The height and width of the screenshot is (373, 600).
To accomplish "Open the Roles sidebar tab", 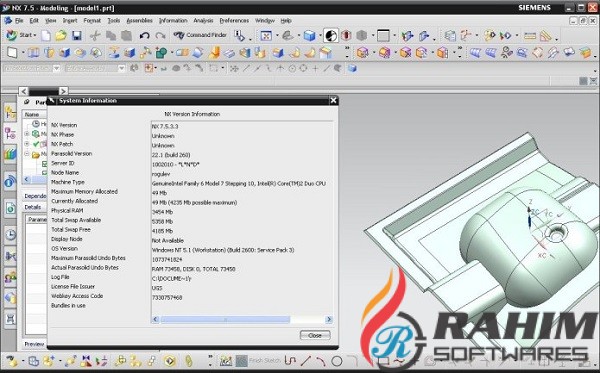I will 10,277.
